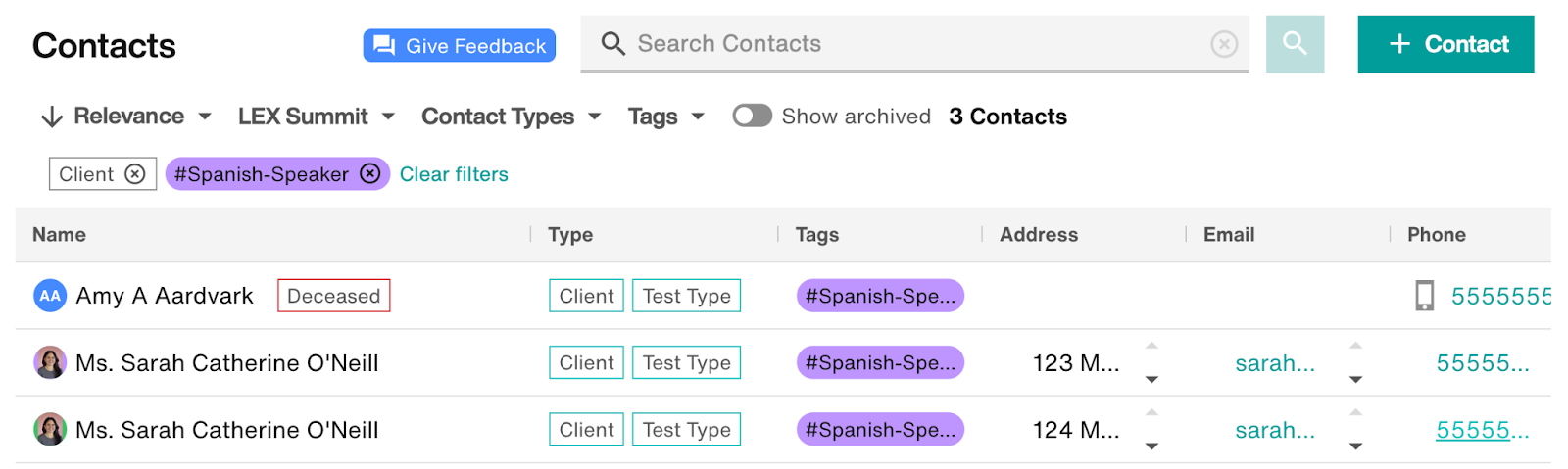
Task: Click the Email column header
Action: pyautogui.click(x=1229, y=234)
